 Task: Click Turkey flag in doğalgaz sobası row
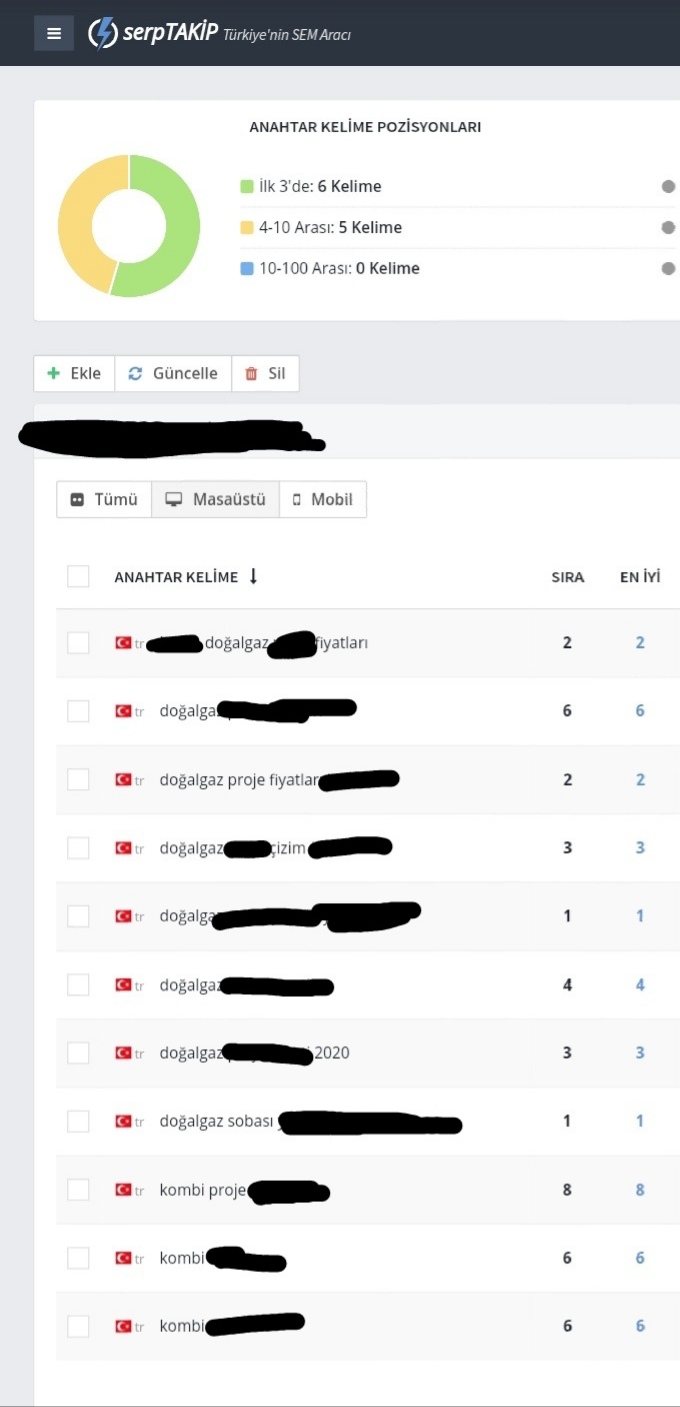[x=124, y=1121]
